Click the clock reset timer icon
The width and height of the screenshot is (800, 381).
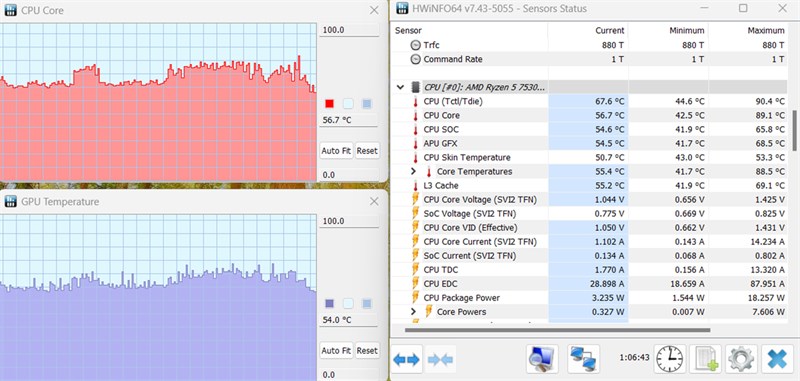(x=670, y=359)
